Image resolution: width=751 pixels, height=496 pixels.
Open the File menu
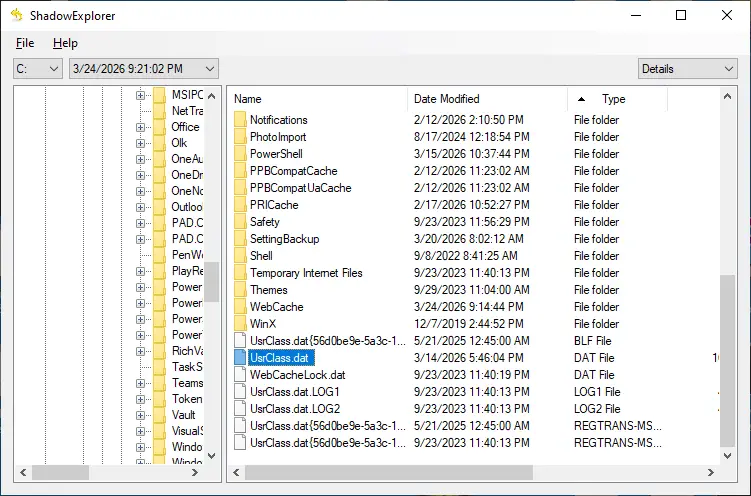(25, 43)
